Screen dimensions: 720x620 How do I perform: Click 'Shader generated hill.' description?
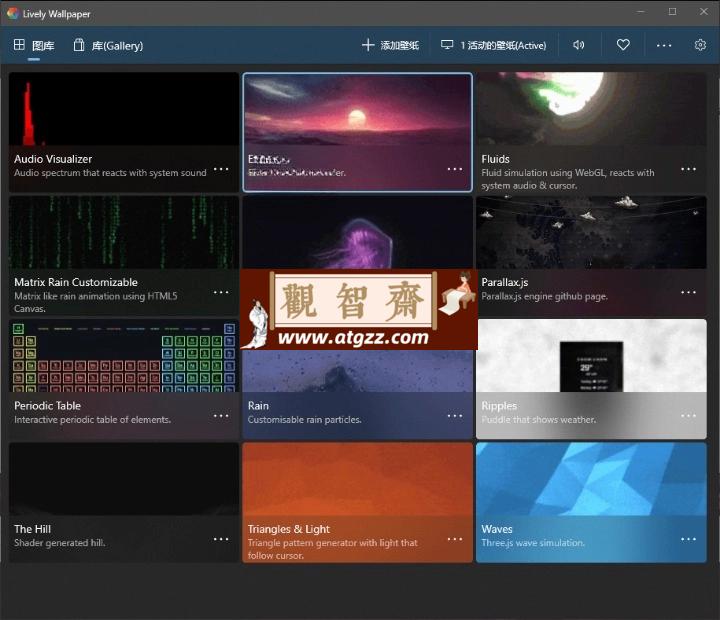click(x=60, y=542)
